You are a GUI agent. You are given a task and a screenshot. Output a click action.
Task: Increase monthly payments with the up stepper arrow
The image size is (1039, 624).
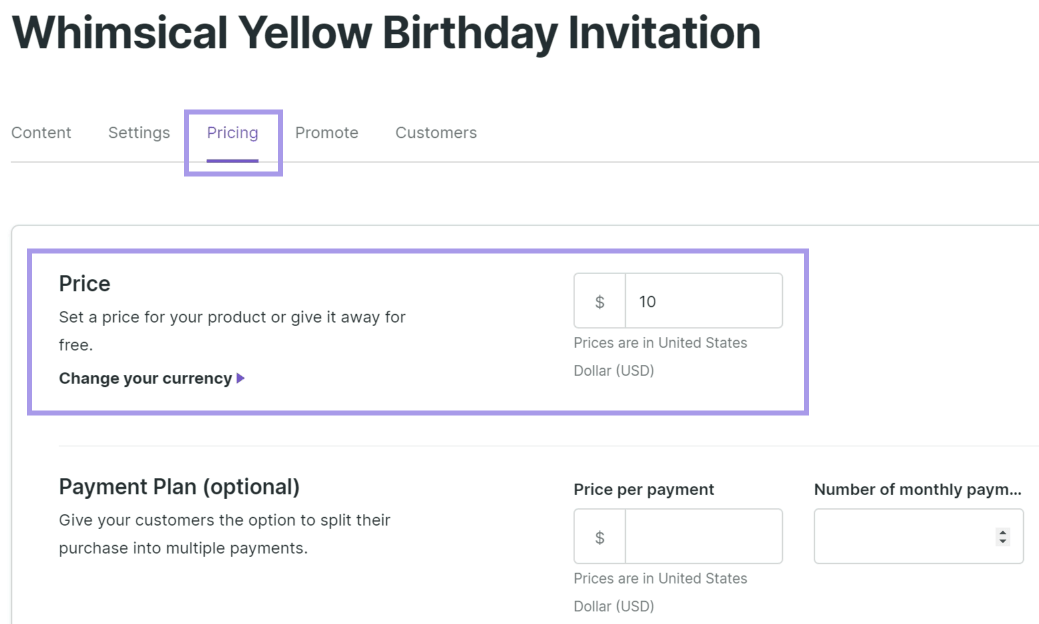click(1003, 532)
